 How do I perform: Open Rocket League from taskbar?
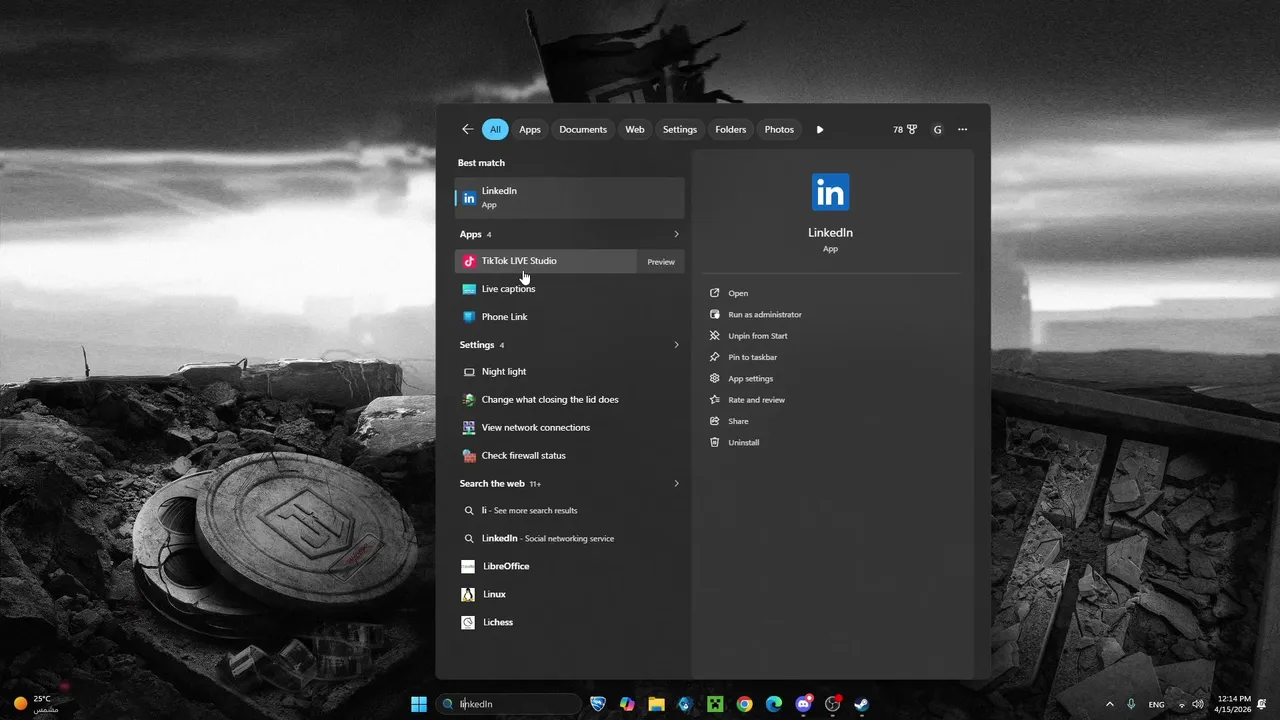click(598, 704)
